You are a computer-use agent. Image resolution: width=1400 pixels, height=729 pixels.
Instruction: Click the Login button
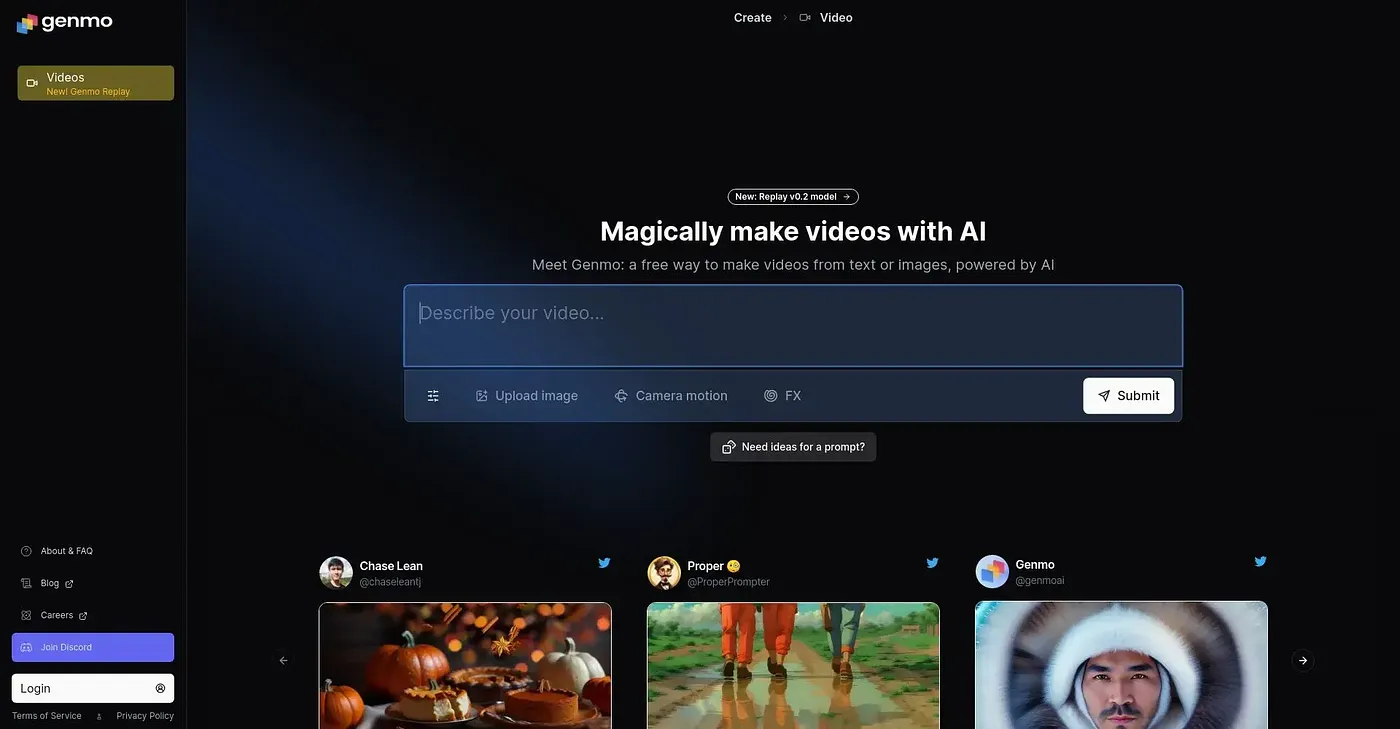[93, 688]
